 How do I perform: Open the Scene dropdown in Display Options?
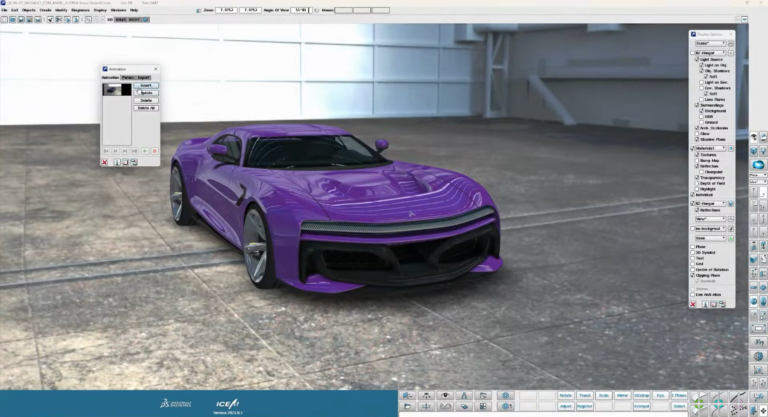710,44
